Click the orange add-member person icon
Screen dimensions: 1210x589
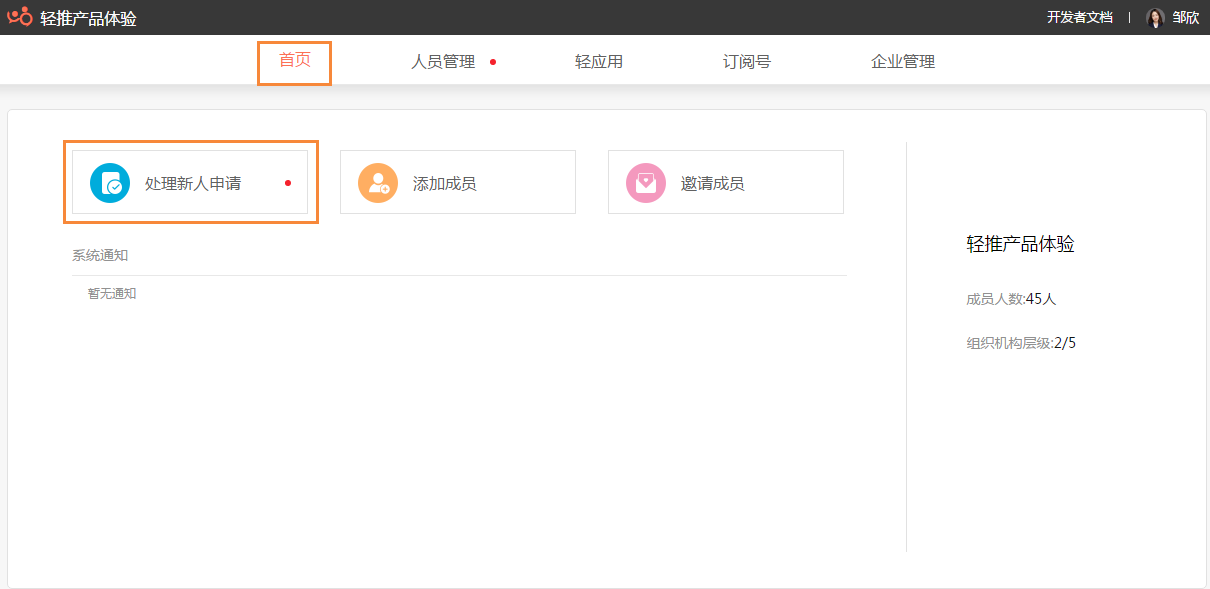377,182
